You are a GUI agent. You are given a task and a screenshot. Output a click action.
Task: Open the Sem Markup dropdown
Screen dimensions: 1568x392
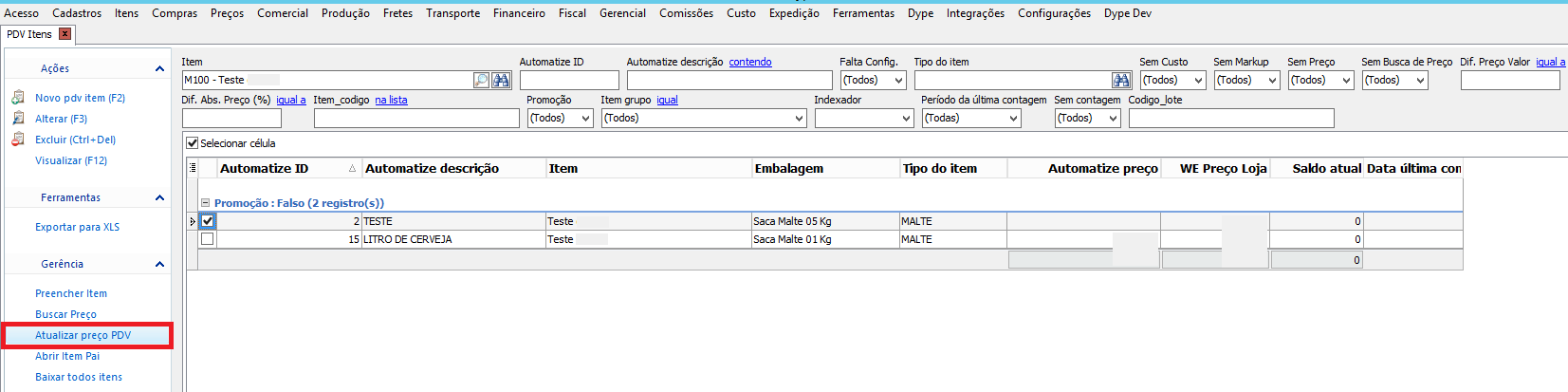click(x=1272, y=81)
